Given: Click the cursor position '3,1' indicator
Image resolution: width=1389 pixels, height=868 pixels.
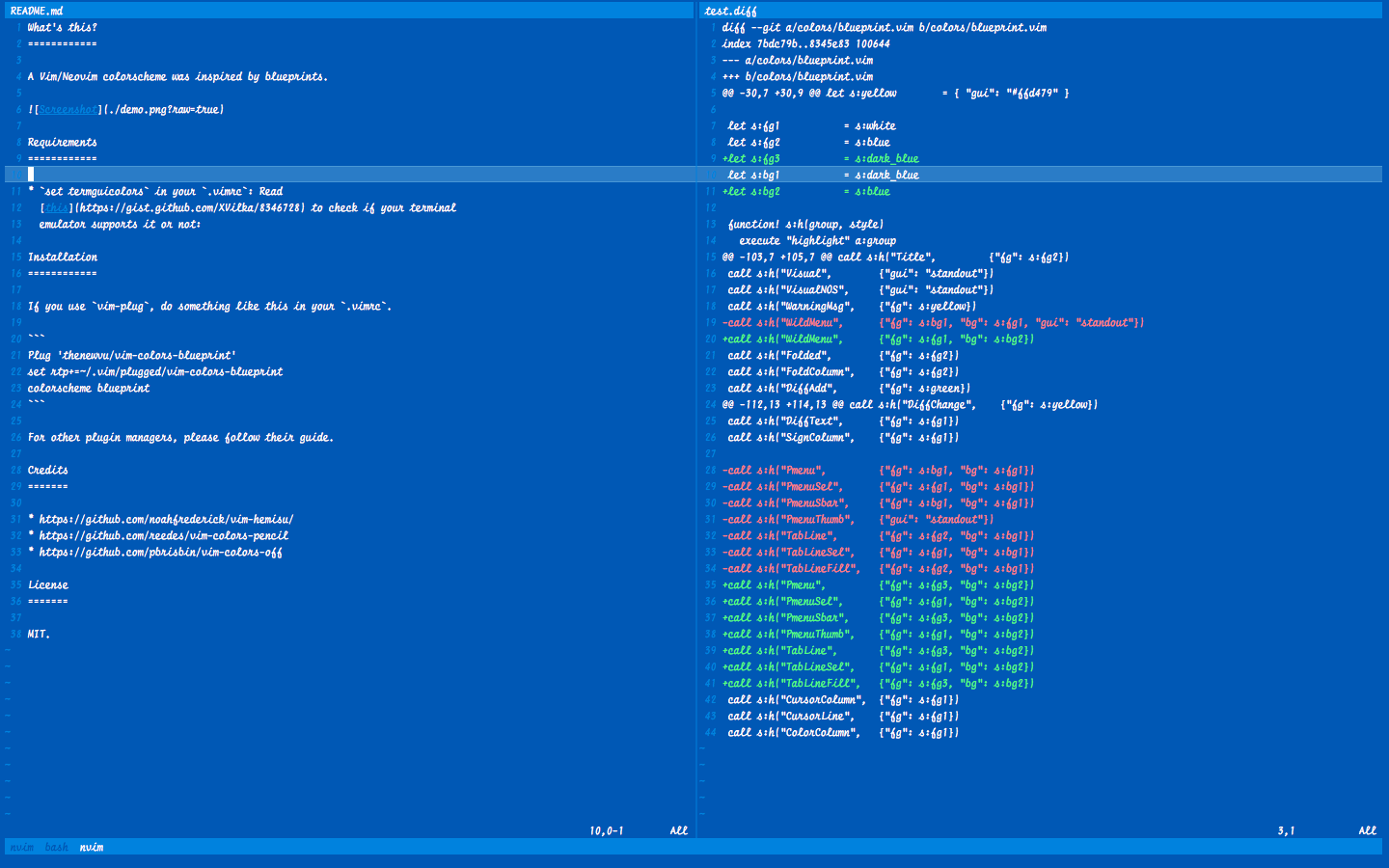Looking at the screenshot, I should tap(1287, 830).
